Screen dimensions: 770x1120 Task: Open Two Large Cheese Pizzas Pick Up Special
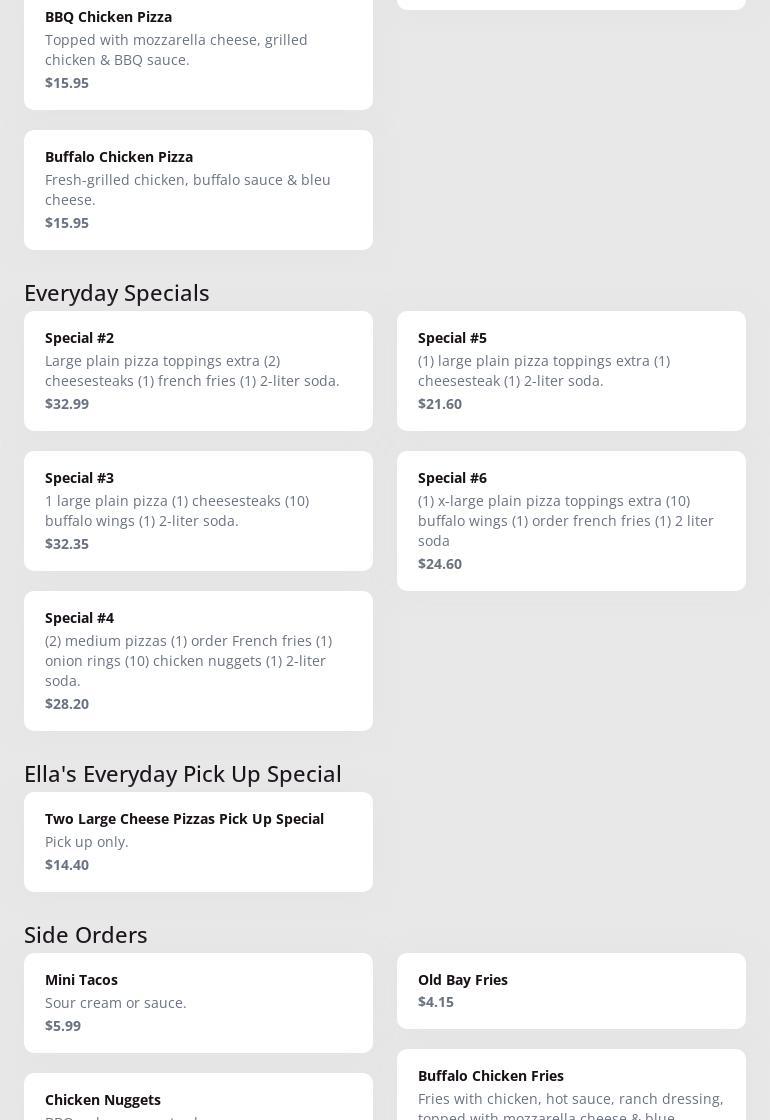(x=198, y=841)
